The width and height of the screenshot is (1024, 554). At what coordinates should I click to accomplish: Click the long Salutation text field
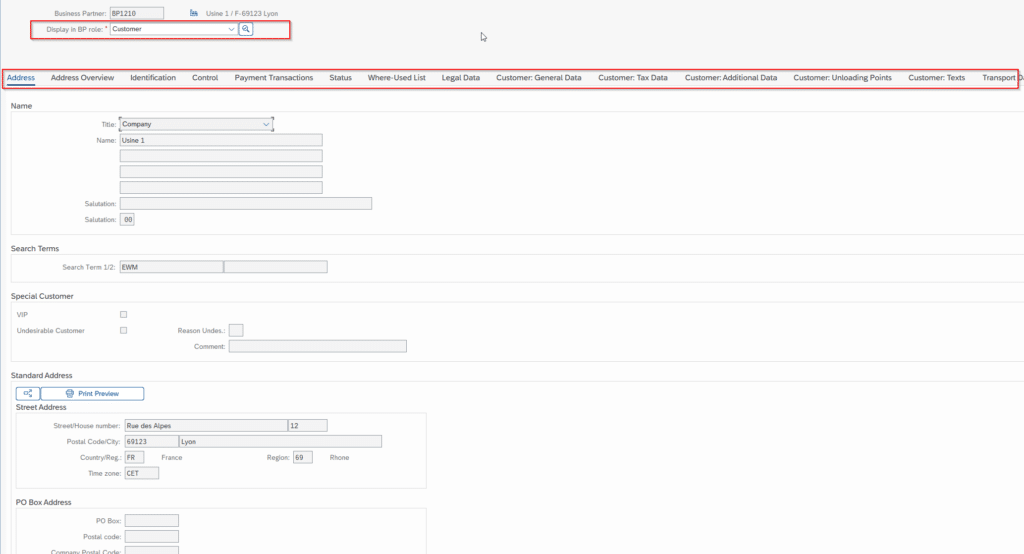(x=246, y=204)
